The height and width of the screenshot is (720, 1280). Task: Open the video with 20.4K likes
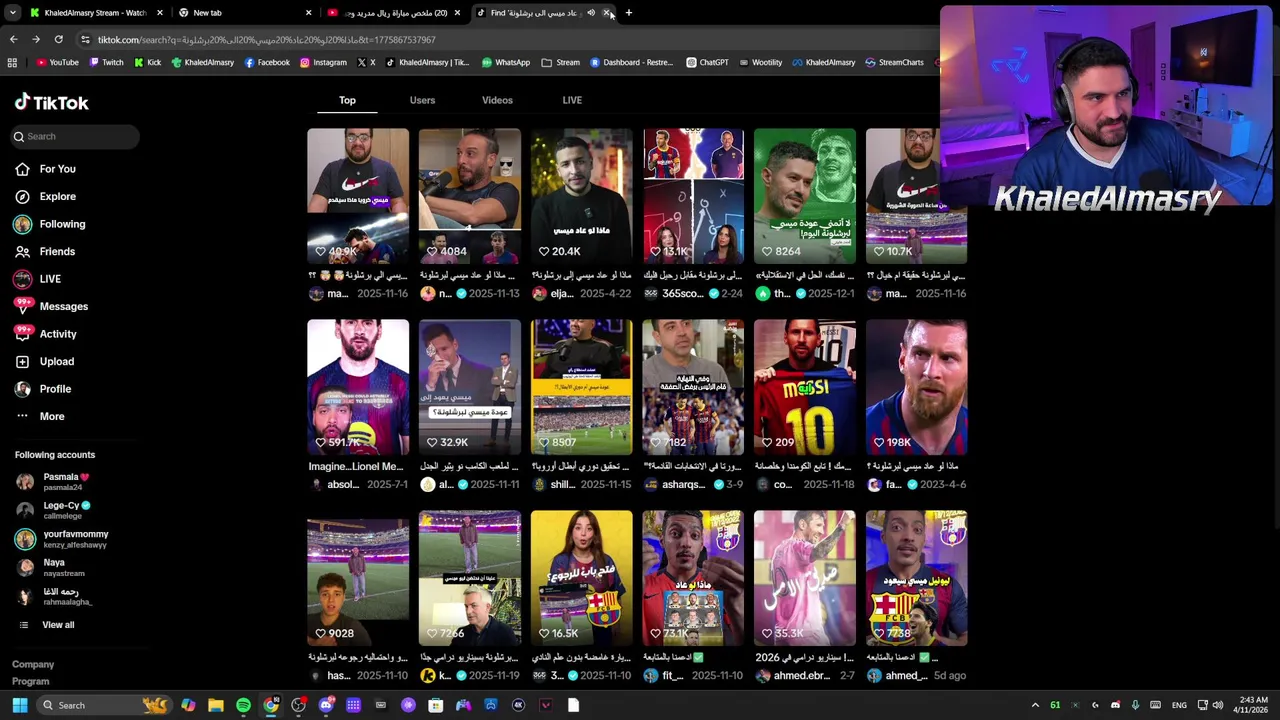point(582,196)
